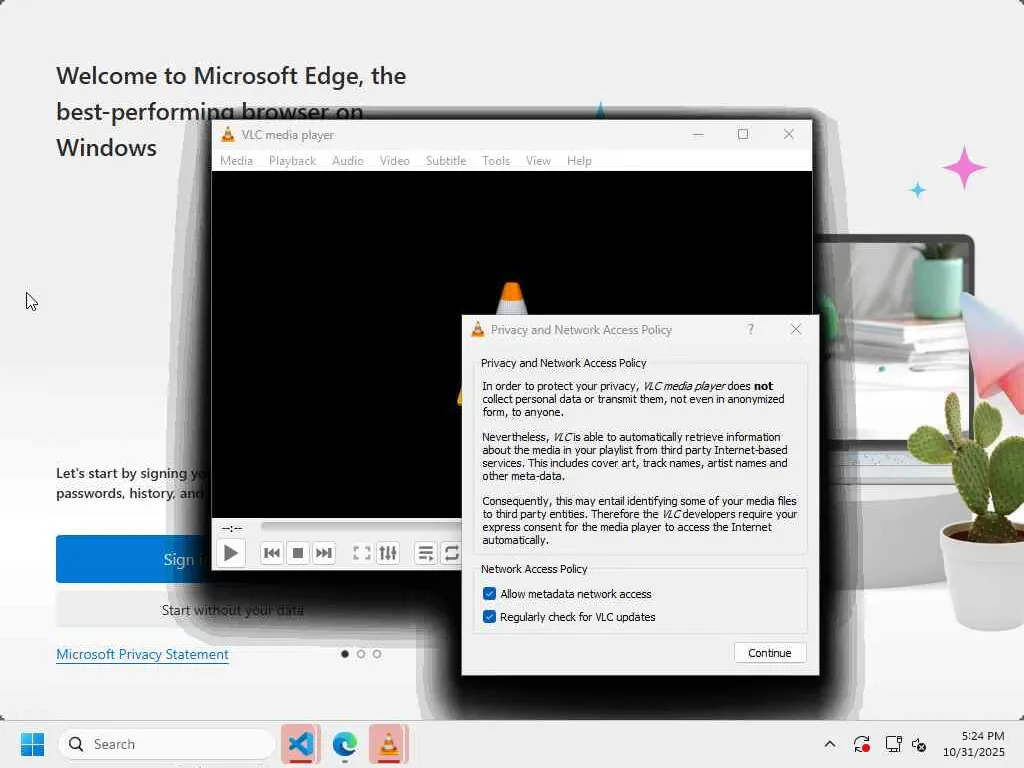1024x768 pixels.
Task: Open the extended settings equalizer icon
Action: 388,553
